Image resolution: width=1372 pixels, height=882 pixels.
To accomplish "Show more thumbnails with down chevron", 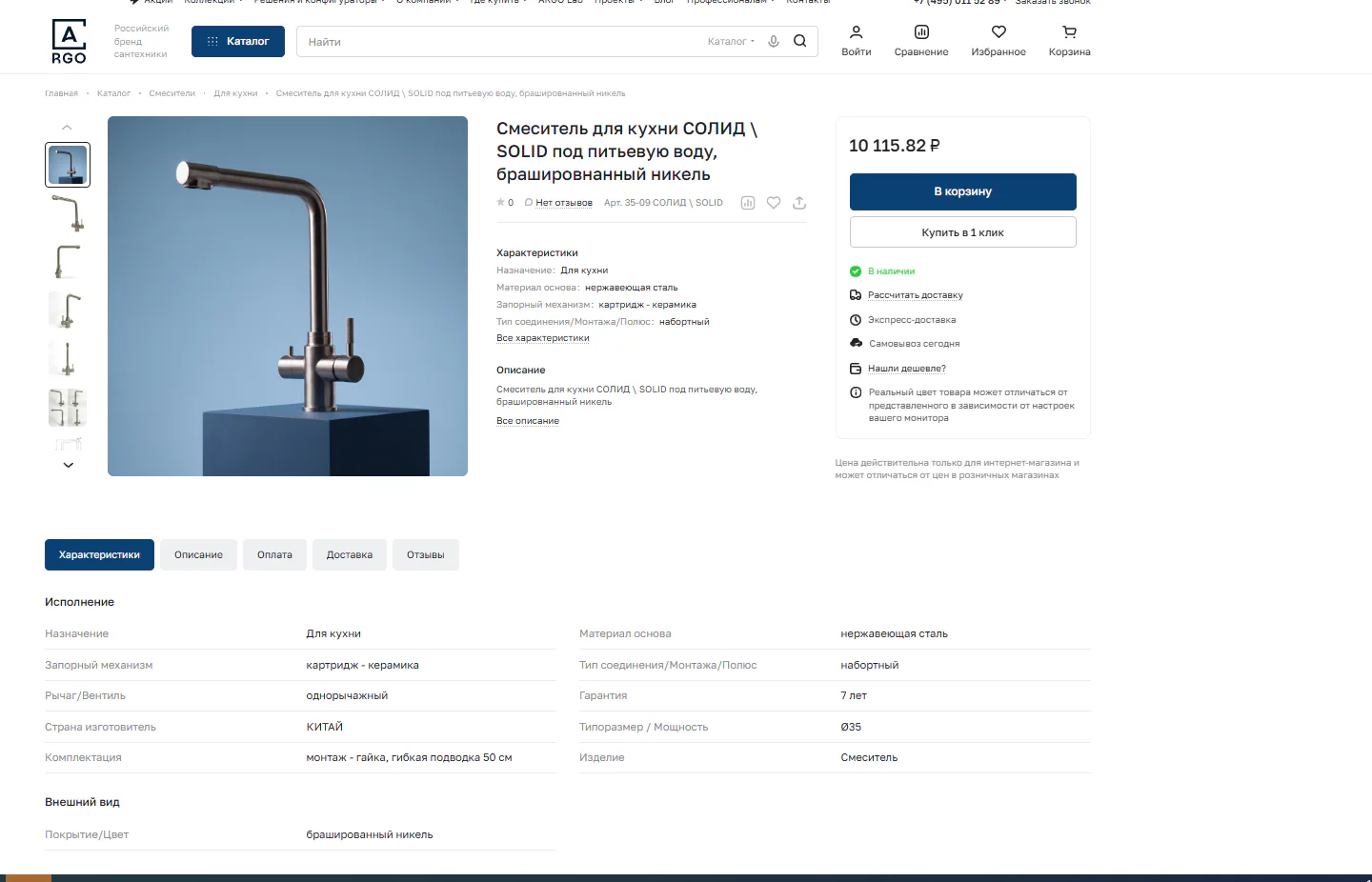I will [68, 465].
